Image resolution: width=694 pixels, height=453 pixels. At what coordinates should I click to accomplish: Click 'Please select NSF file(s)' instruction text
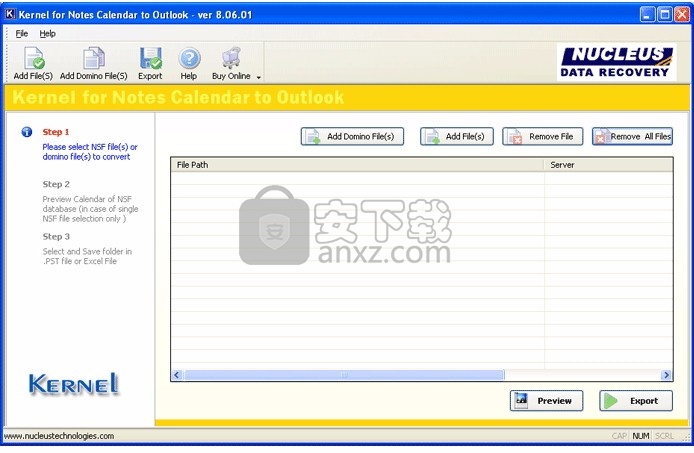(90, 152)
